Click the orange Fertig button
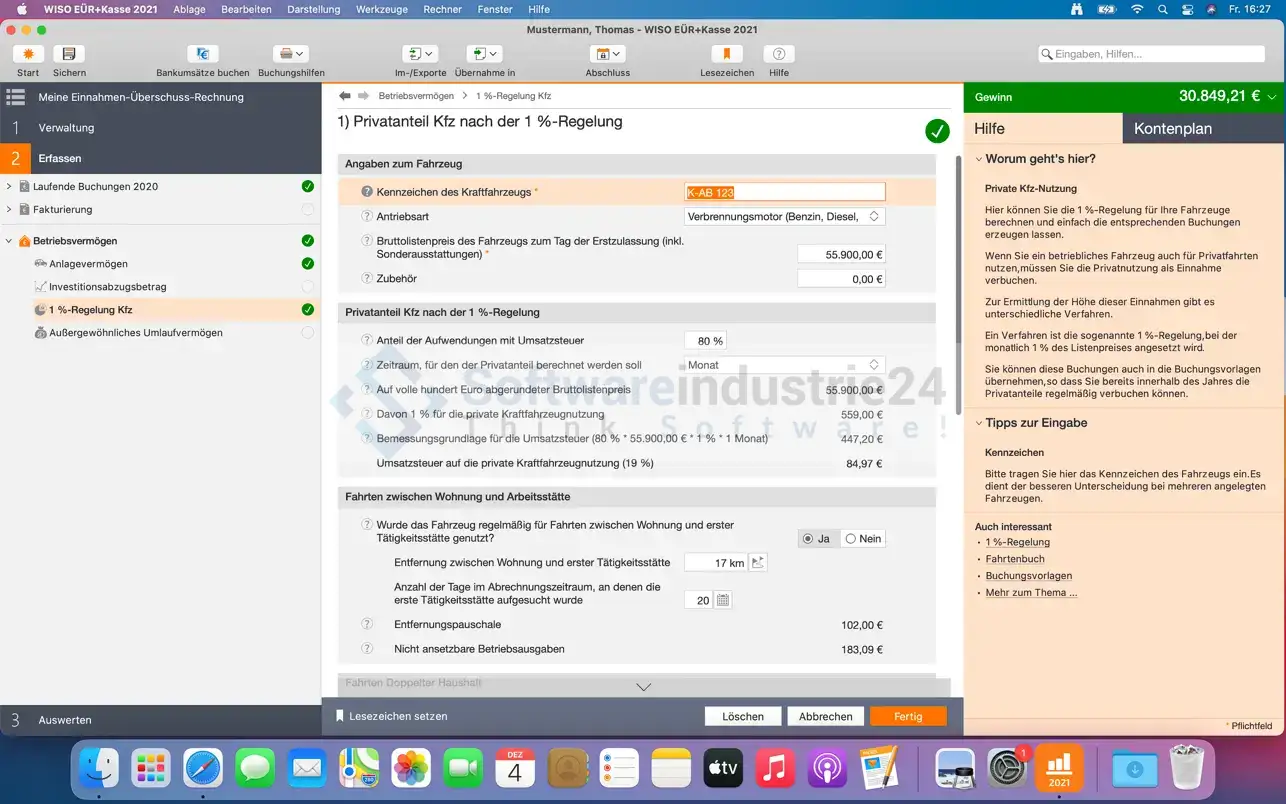 tap(908, 716)
